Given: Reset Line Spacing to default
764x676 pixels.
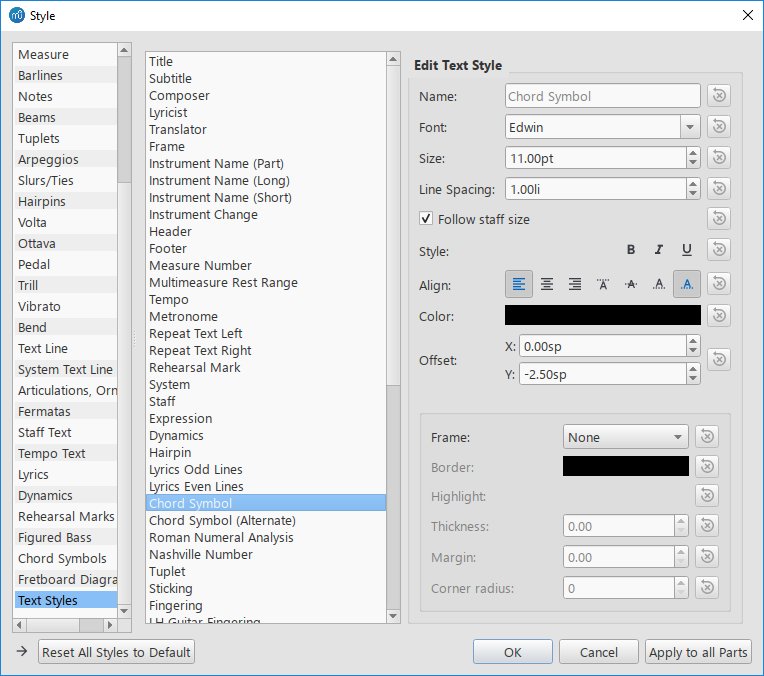Looking at the screenshot, I should point(719,189).
